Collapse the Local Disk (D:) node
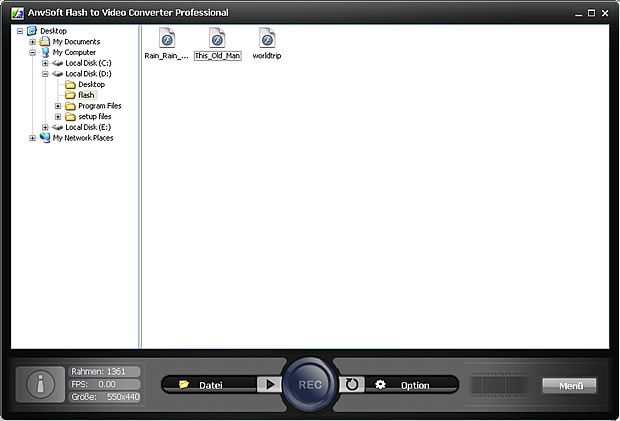This screenshot has width=620, height=421. pos(45,74)
